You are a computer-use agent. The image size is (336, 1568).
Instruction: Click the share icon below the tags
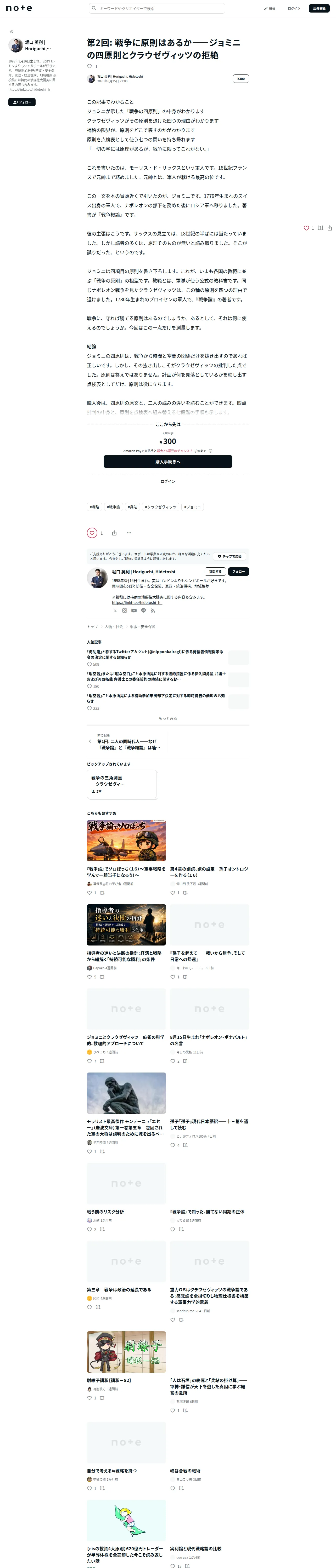click(x=114, y=533)
